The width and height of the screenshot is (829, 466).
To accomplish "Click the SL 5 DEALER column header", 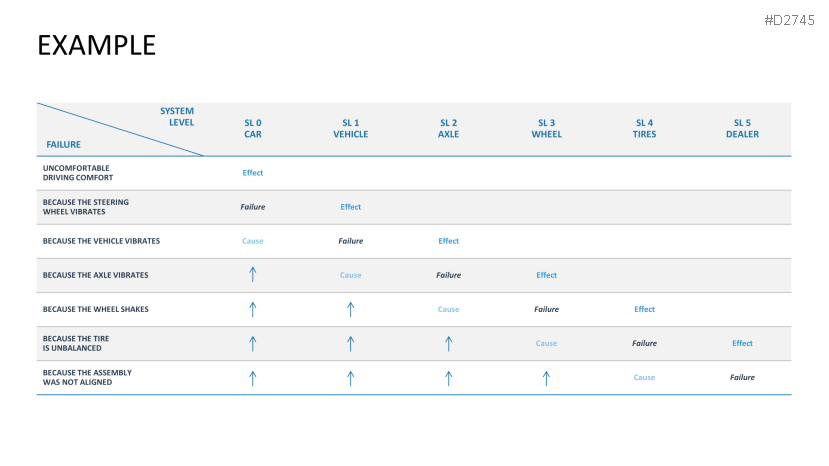I will click(742, 129).
